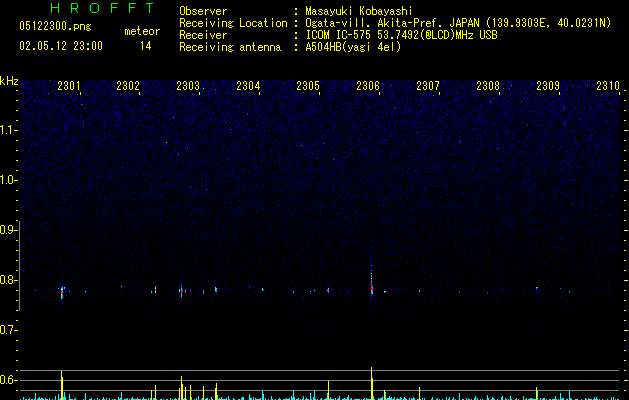The height and width of the screenshot is (400, 629).
Task: Click the observer name Masayuki Kobayashi
Action: click(359, 11)
